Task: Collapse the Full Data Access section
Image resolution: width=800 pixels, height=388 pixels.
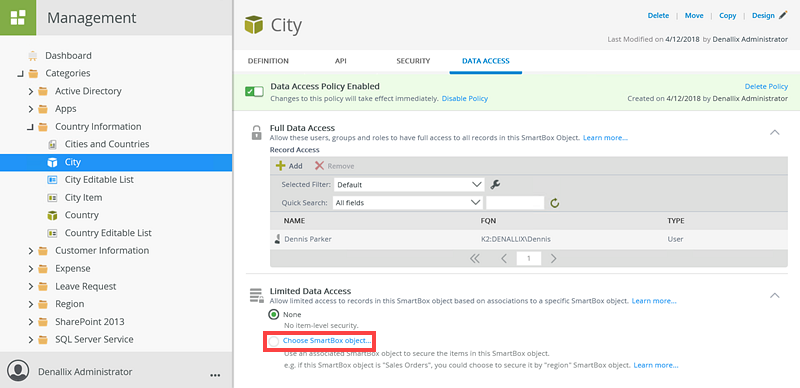Action: click(774, 132)
